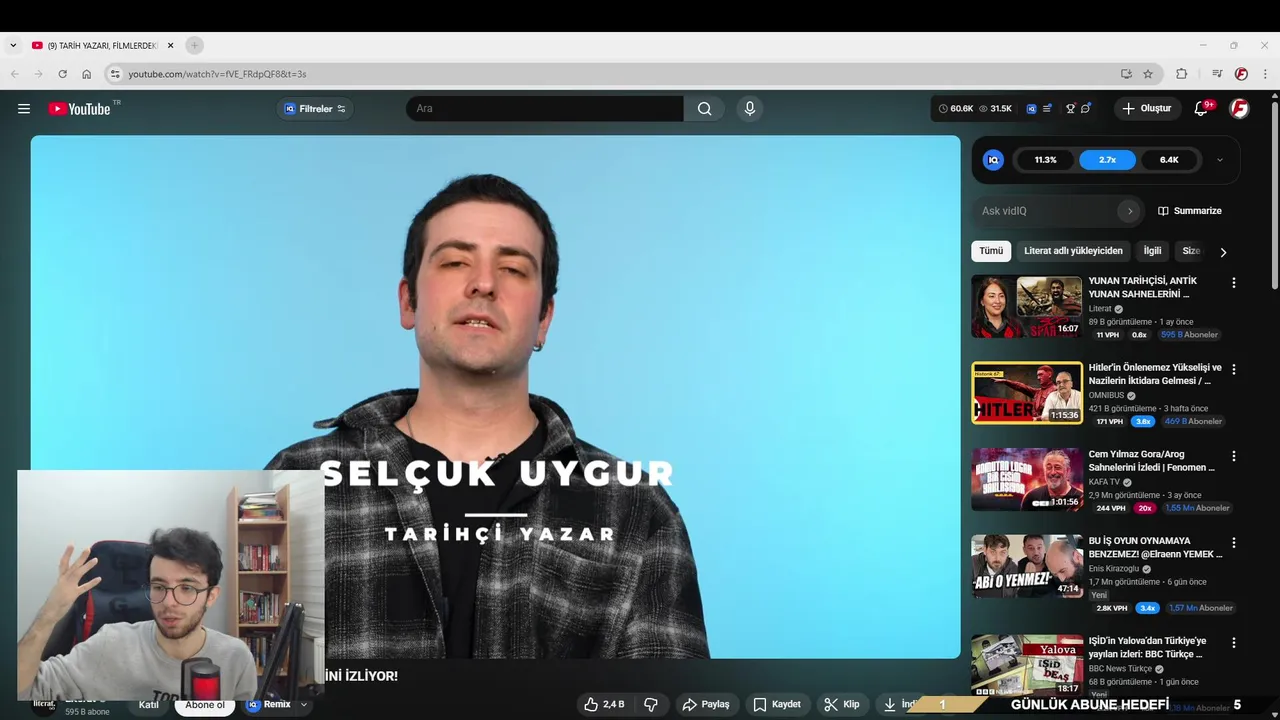Screen dimensions: 1280x720
Task: Focus the Ask vidIQ input field
Action: pos(1047,211)
